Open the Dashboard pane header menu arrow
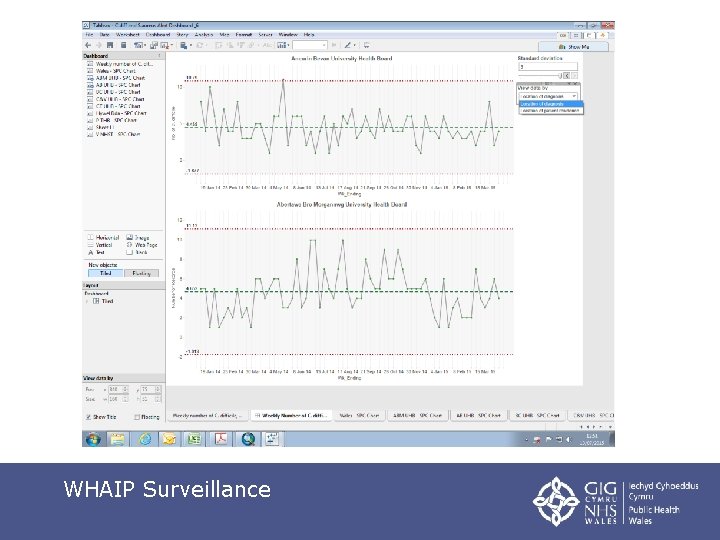The image size is (720, 540). click(159, 56)
